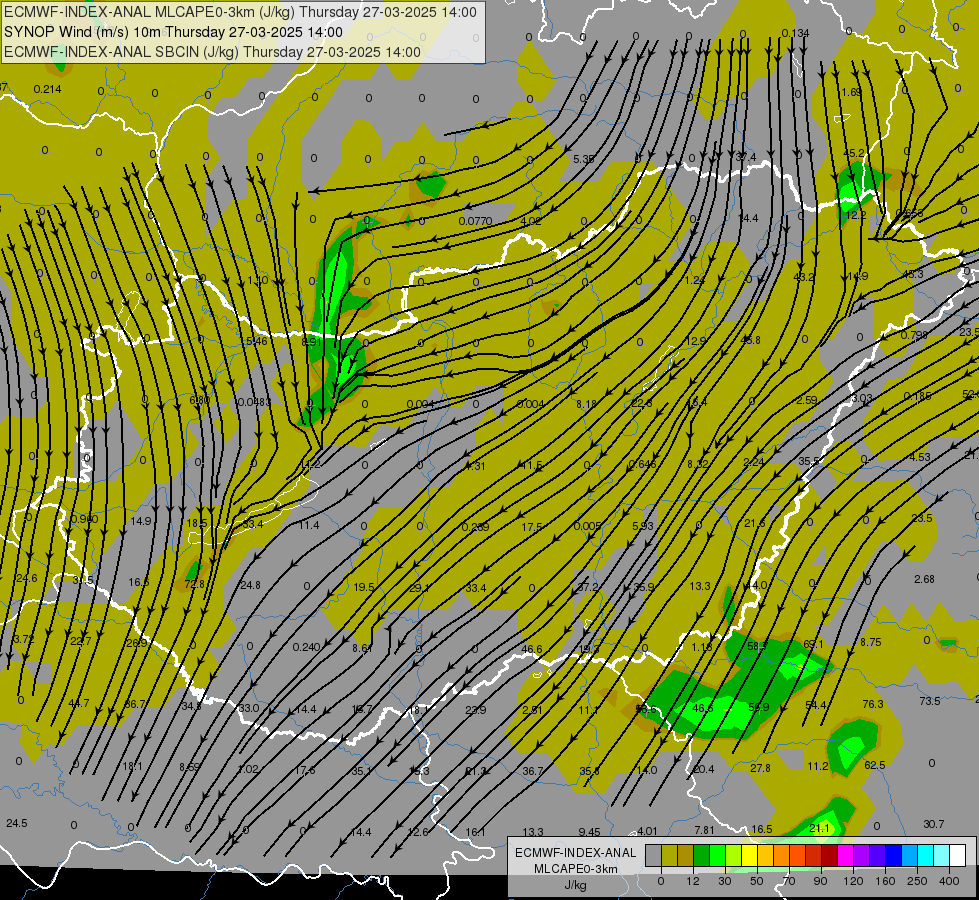Click the MLCAPE0-3km title line at the top
This screenshot has height=900, width=979.
[x=240, y=12]
